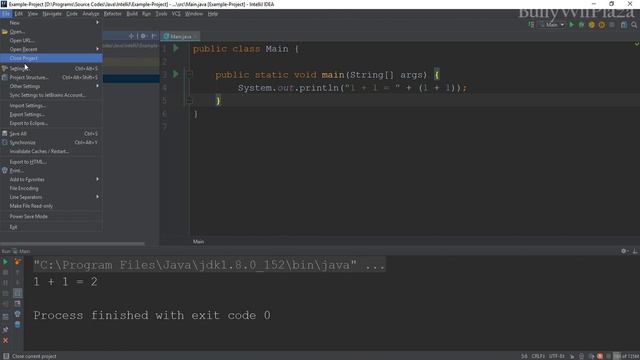Click Exit in the File menu
640x360 pixels.
click(51, 227)
